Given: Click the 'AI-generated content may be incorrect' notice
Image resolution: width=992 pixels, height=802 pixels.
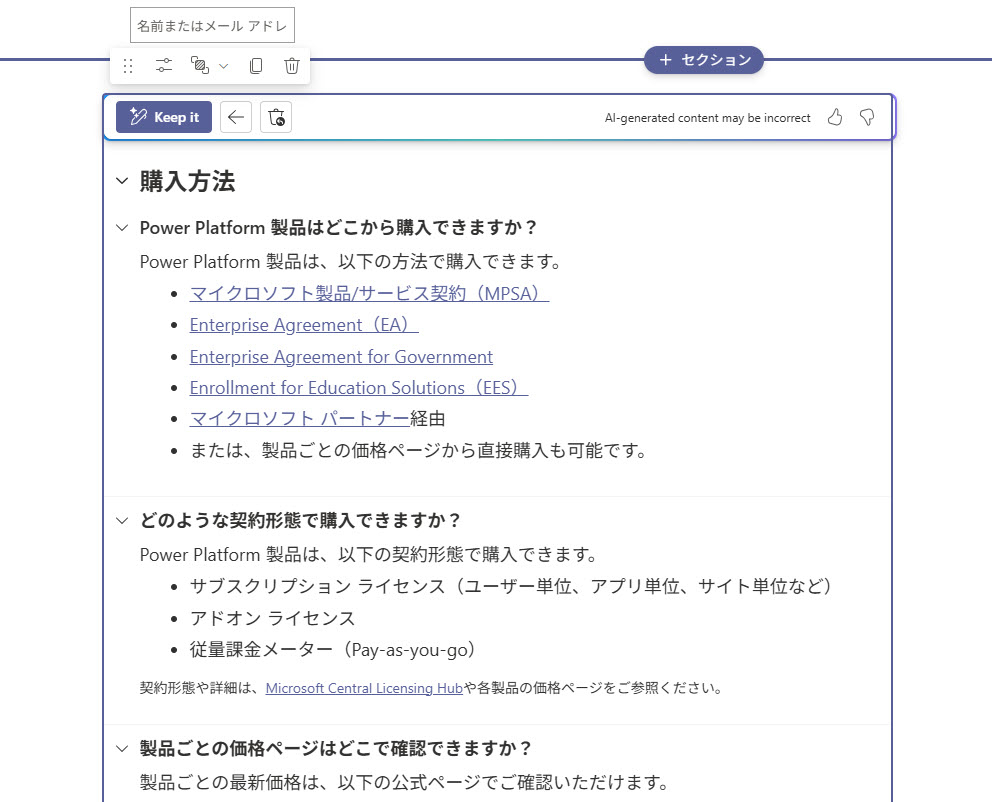Looking at the screenshot, I should click(x=707, y=118).
